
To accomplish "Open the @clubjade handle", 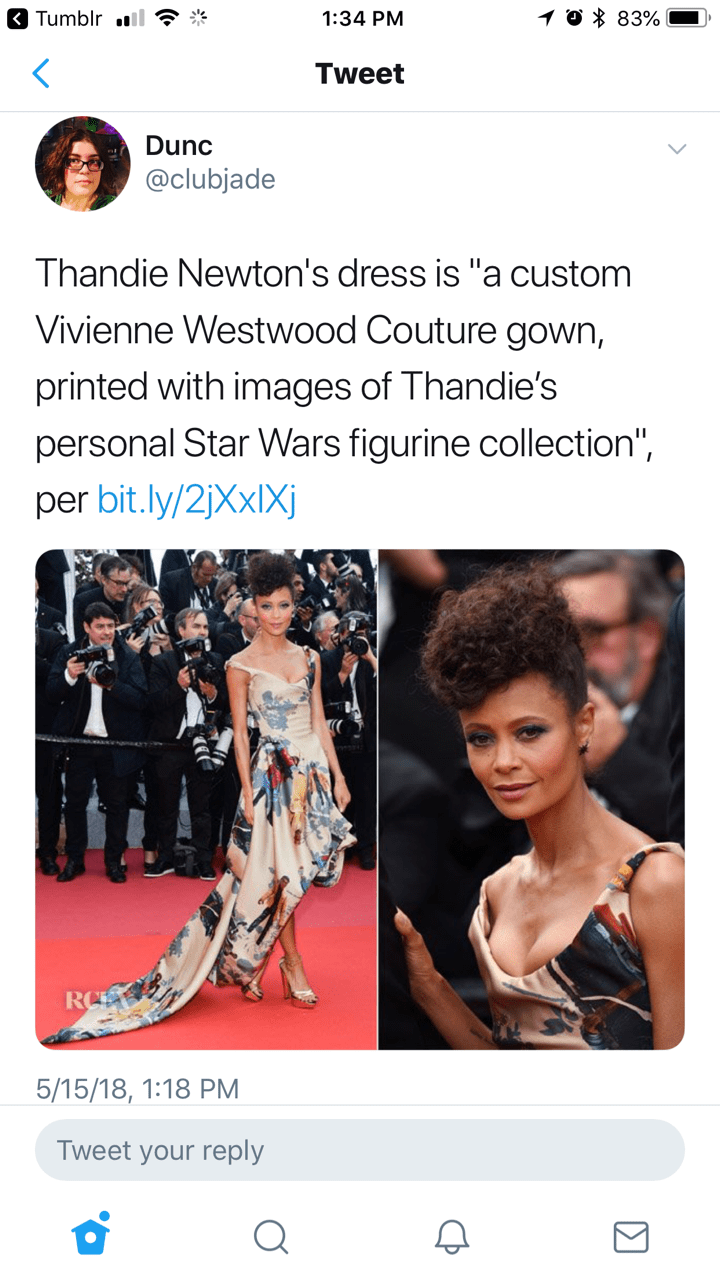I will [x=210, y=179].
